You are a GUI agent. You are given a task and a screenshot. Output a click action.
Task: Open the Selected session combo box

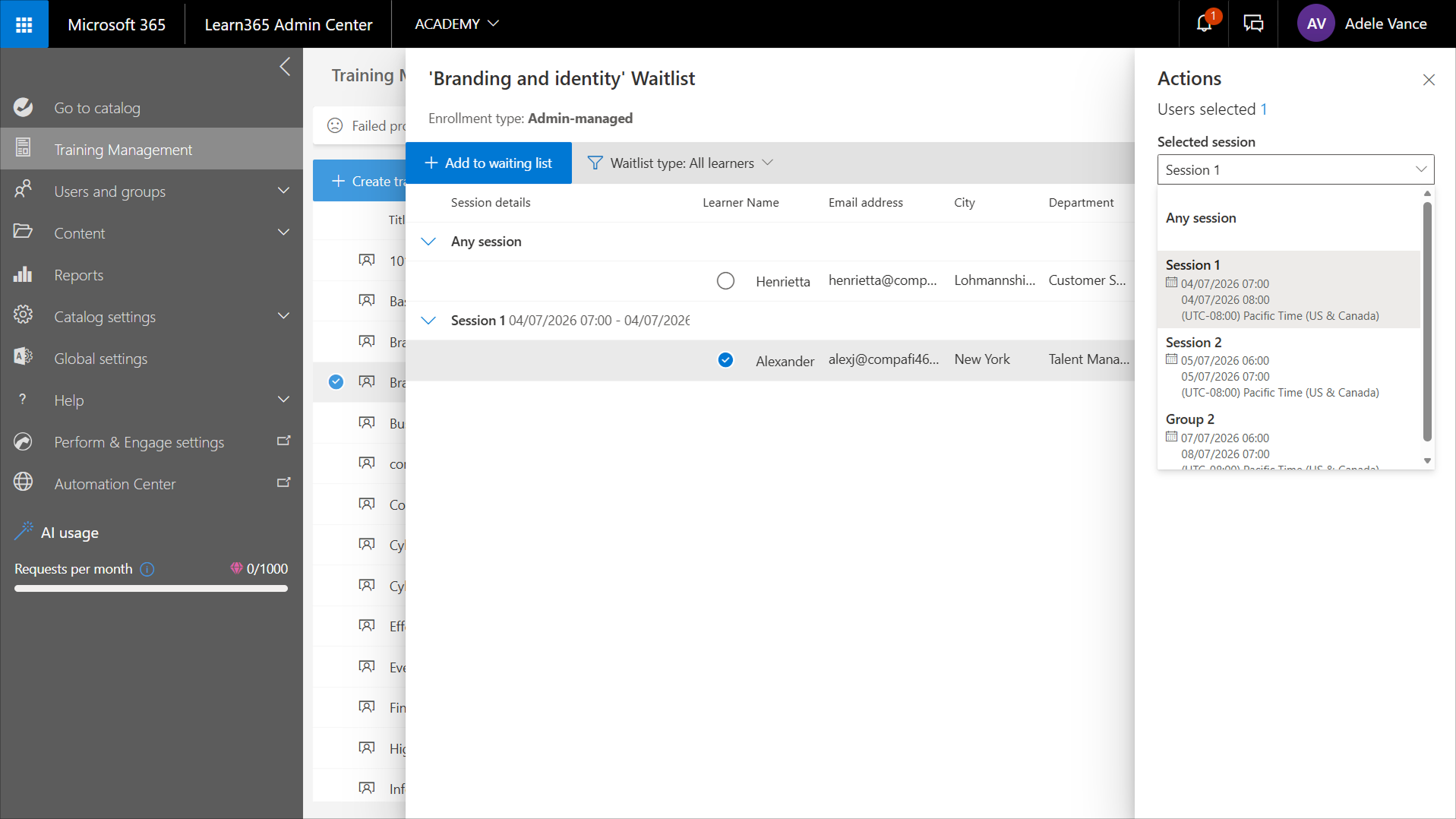pos(1295,169)
